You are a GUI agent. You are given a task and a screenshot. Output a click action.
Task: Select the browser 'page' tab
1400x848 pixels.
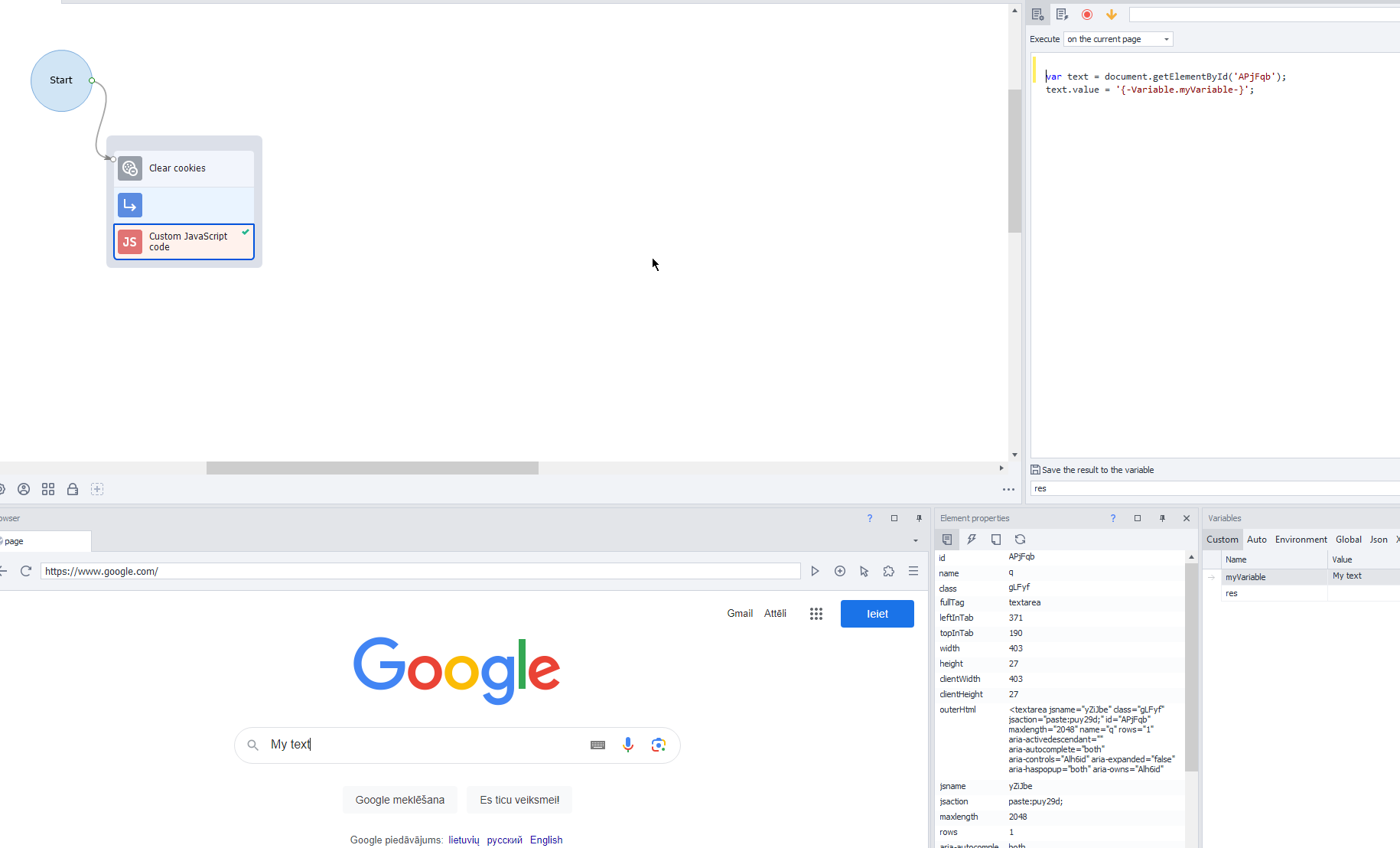[x=44, y=541]
